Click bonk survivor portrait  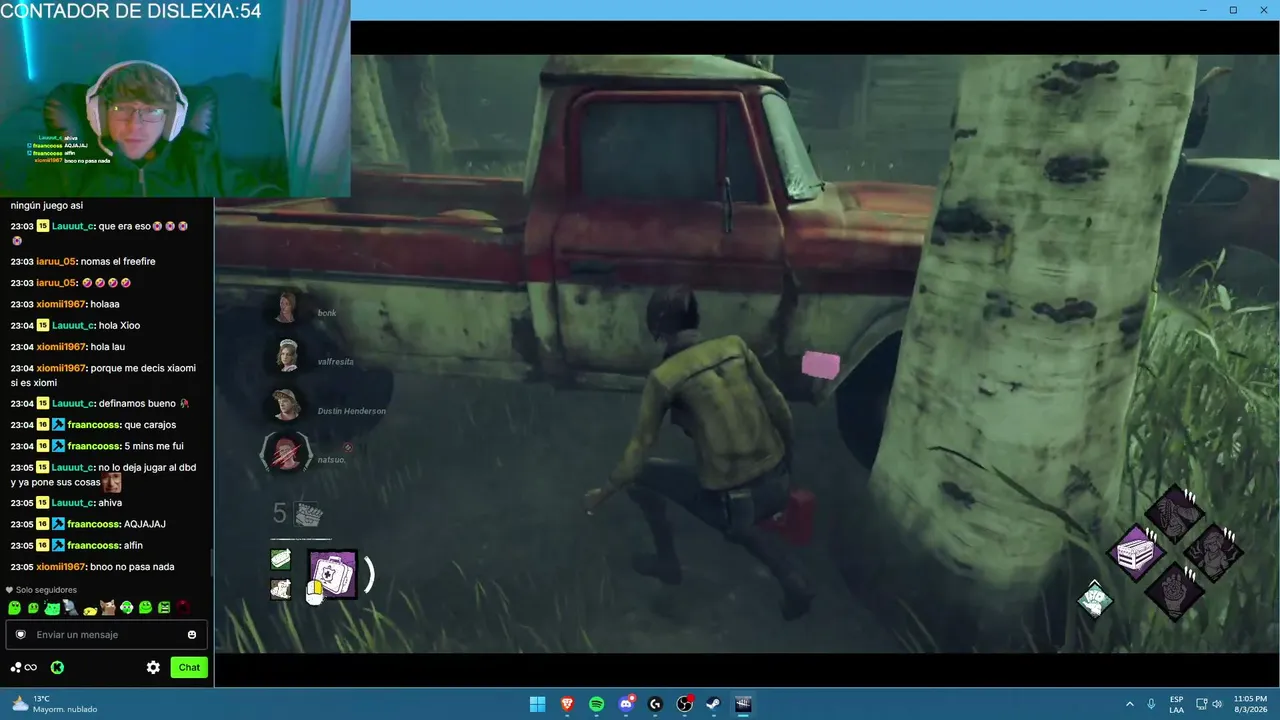(287, 308)
